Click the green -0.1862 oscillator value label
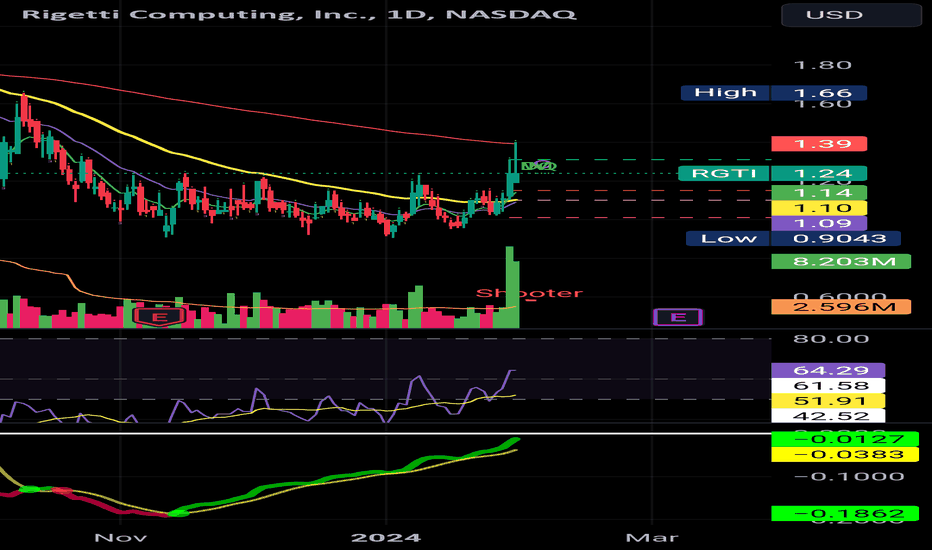 [845, 513]
